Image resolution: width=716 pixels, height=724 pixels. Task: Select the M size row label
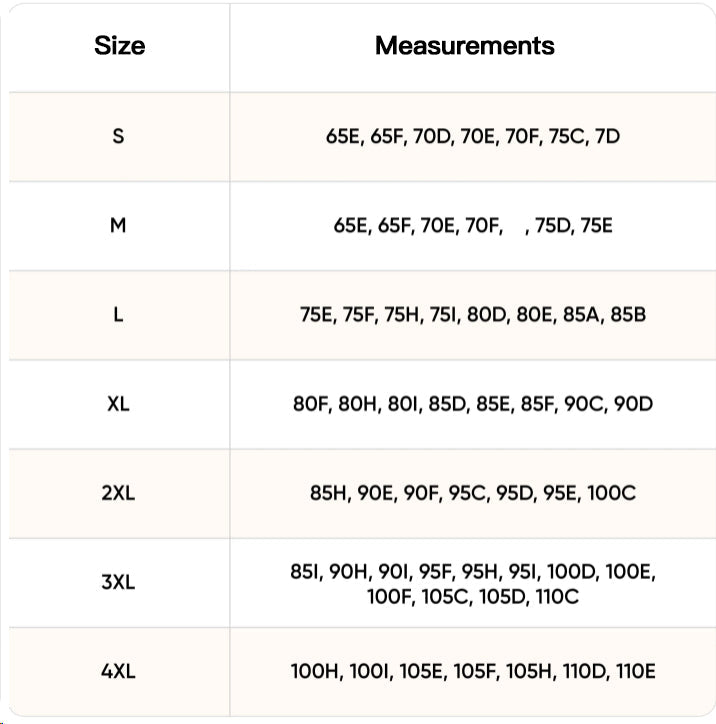tap(119, 226)
